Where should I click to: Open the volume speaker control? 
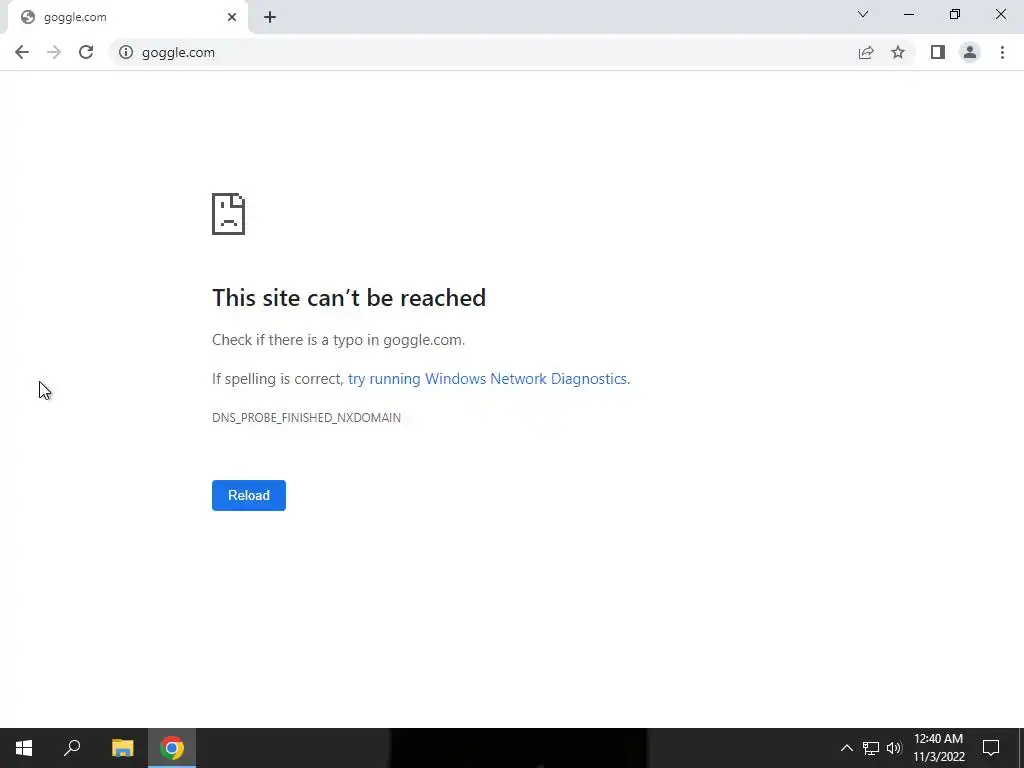(x=894, y=748)
